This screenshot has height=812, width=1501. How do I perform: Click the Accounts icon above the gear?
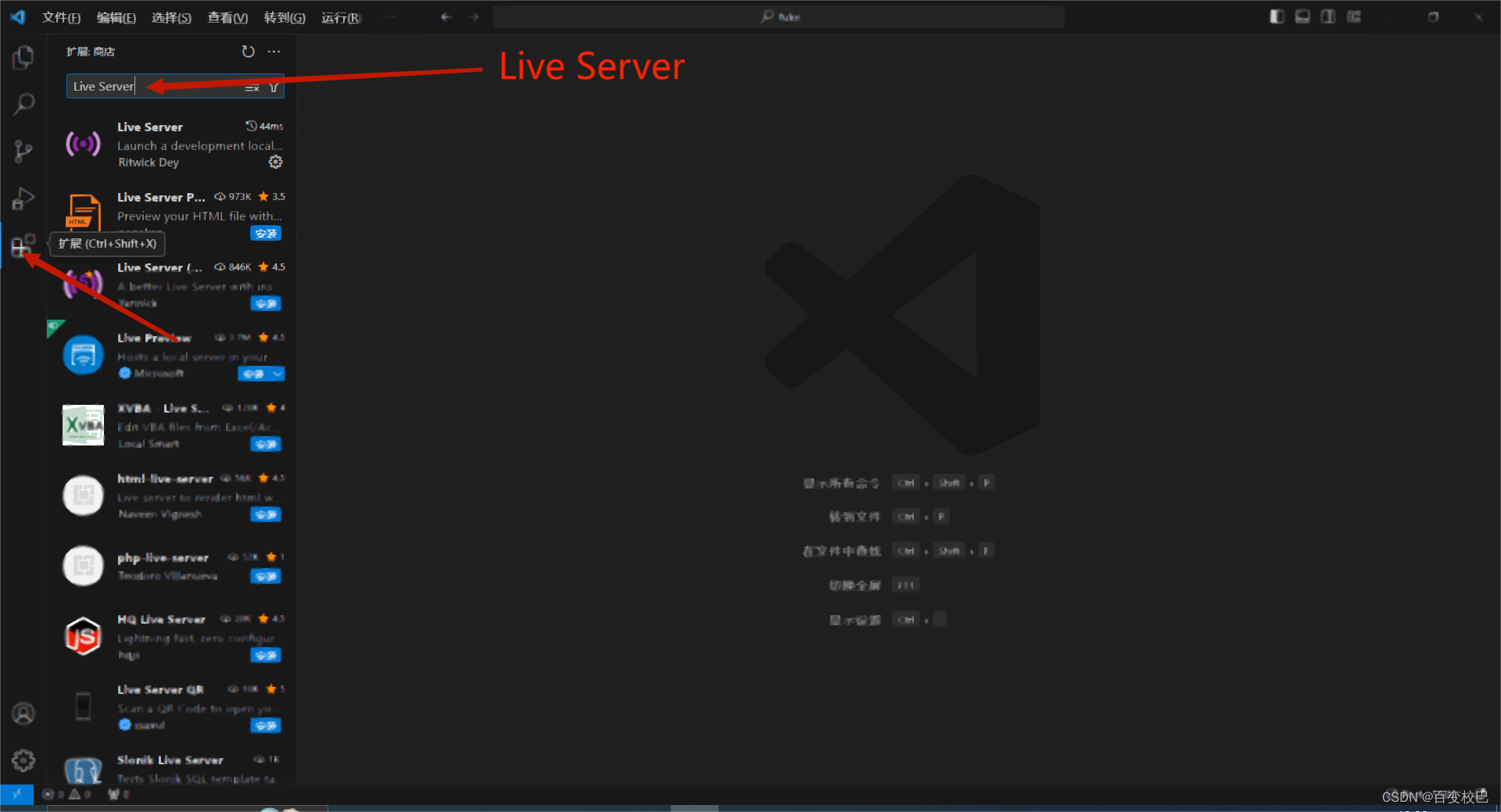pos(23,713)
